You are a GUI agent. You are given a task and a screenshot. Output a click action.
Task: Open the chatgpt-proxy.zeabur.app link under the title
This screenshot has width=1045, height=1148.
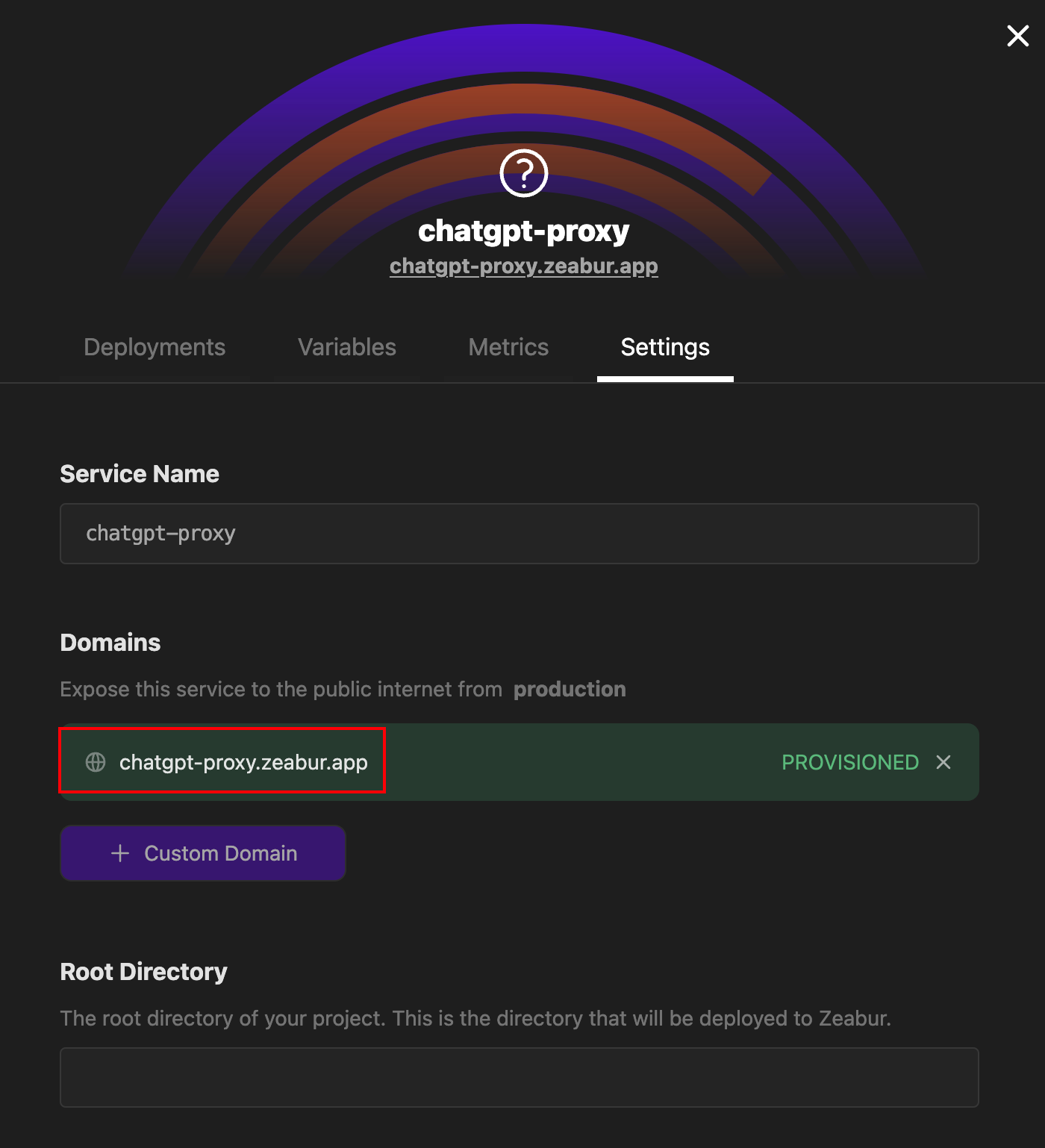[x=524, y=266]
